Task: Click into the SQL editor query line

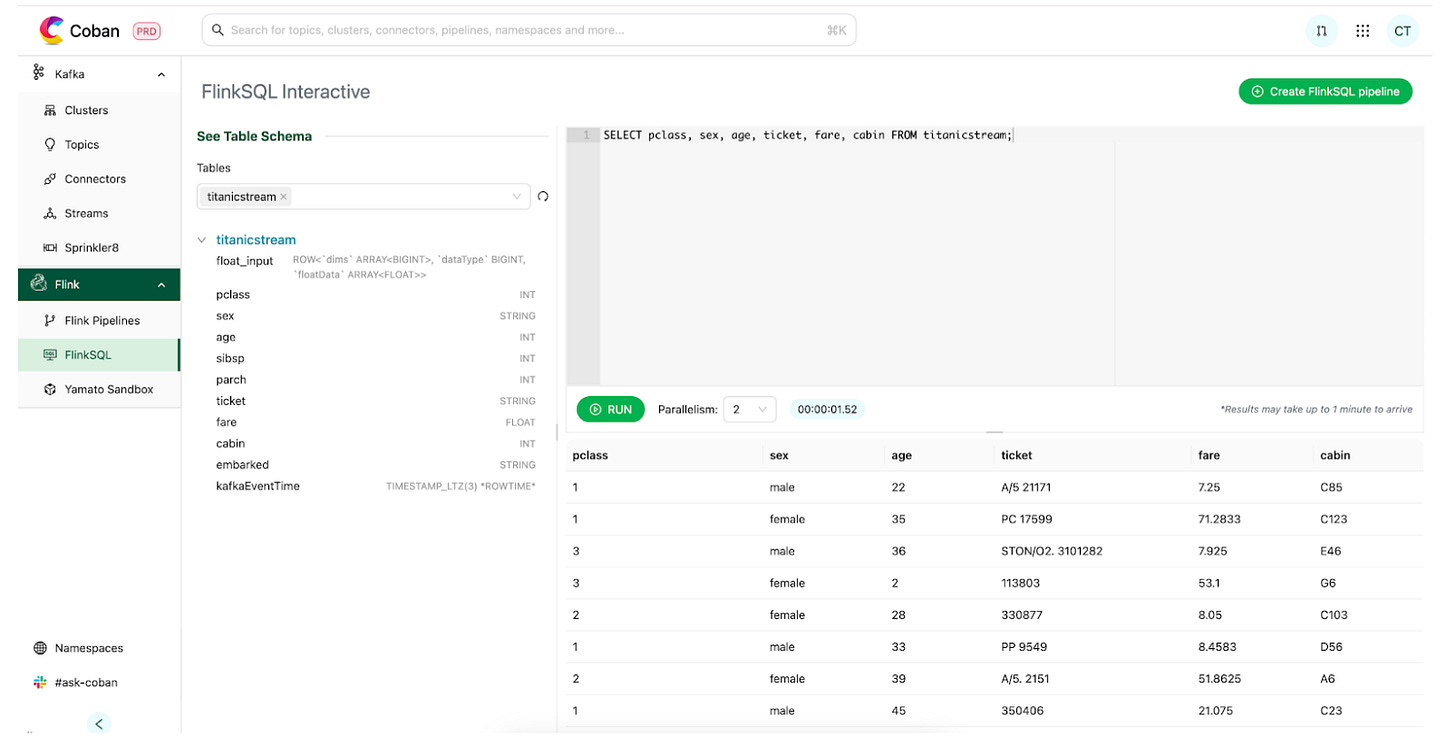Action: [808, 135]
